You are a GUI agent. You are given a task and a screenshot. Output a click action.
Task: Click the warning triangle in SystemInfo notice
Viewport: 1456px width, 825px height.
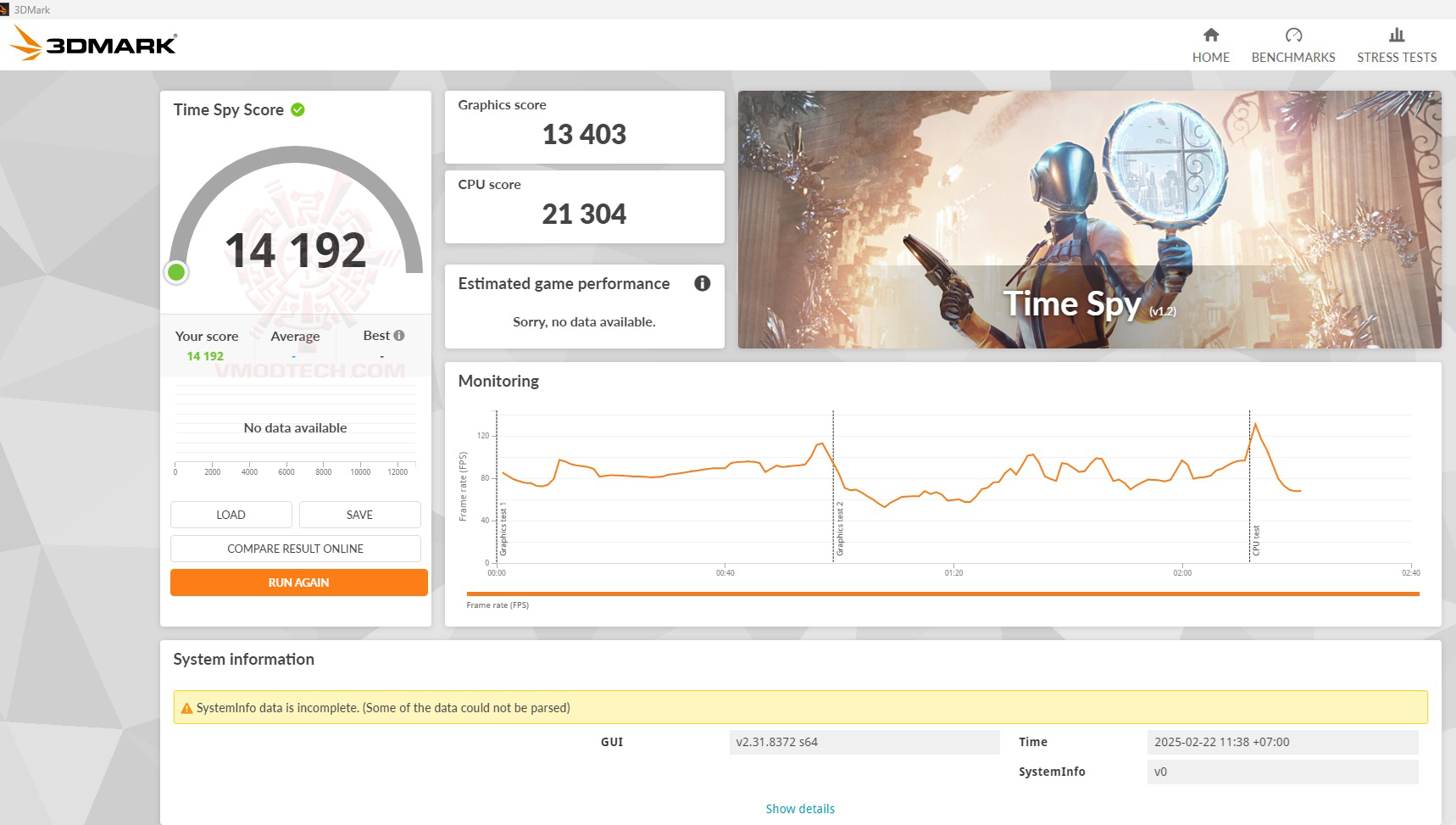186,708
